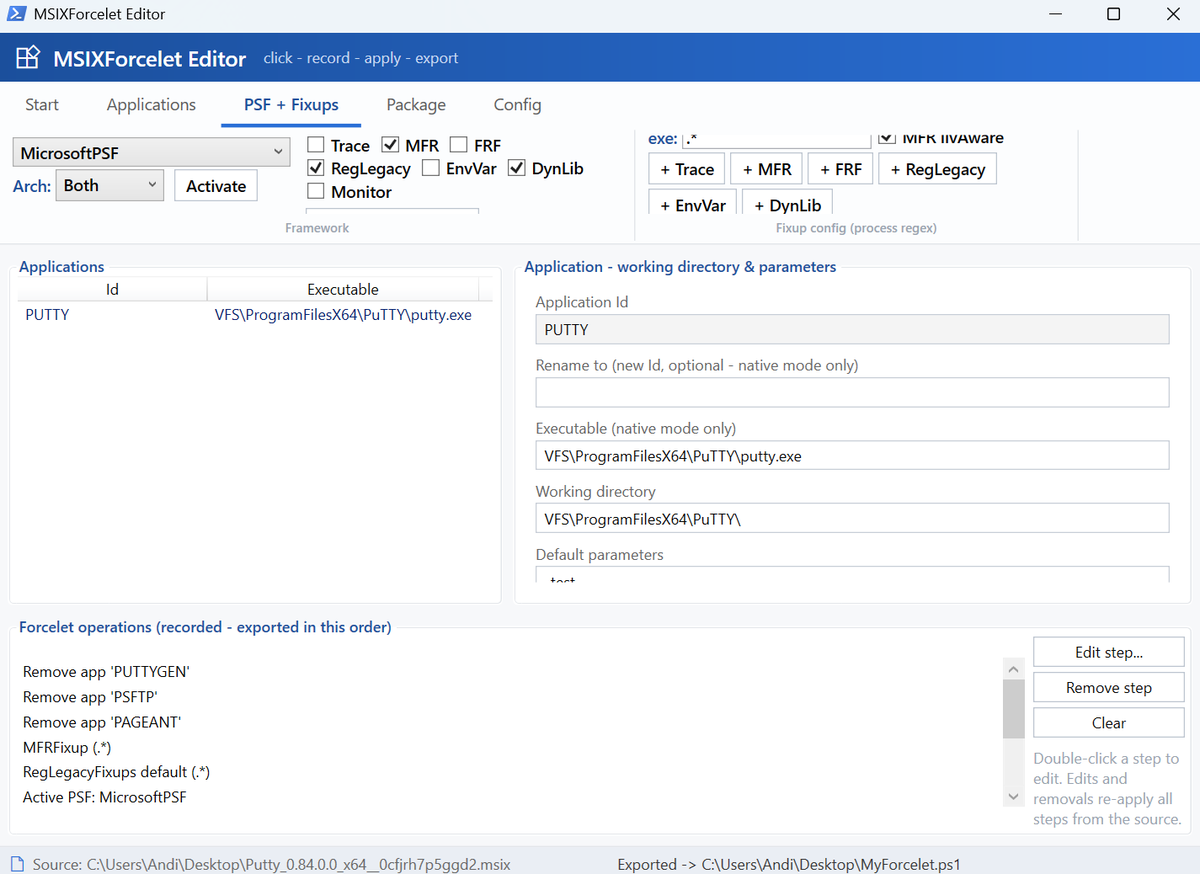This screenshot has width=1200, height=874.
Task: Enable the Trace fixup checkbox
Action: tap(316, 146)
